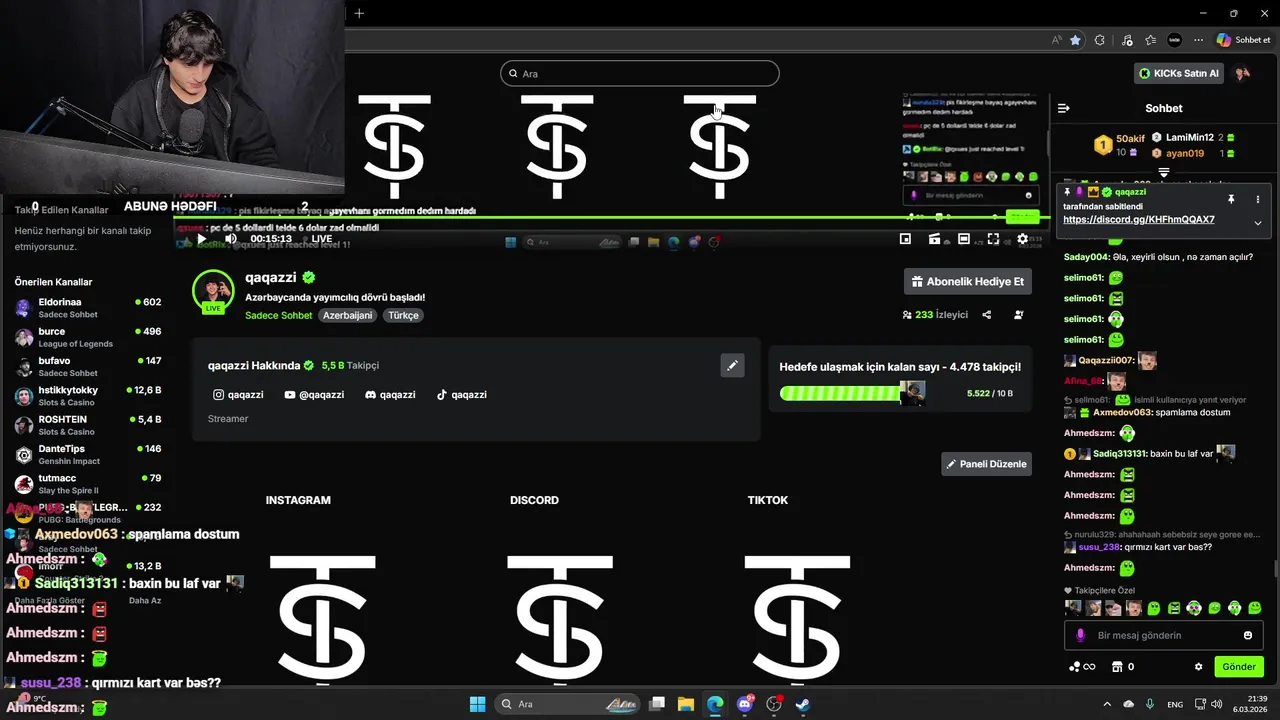The width and height of the screenshot is (1280, 720).
Task: Open player settings gear
Action: [1022, 239]
